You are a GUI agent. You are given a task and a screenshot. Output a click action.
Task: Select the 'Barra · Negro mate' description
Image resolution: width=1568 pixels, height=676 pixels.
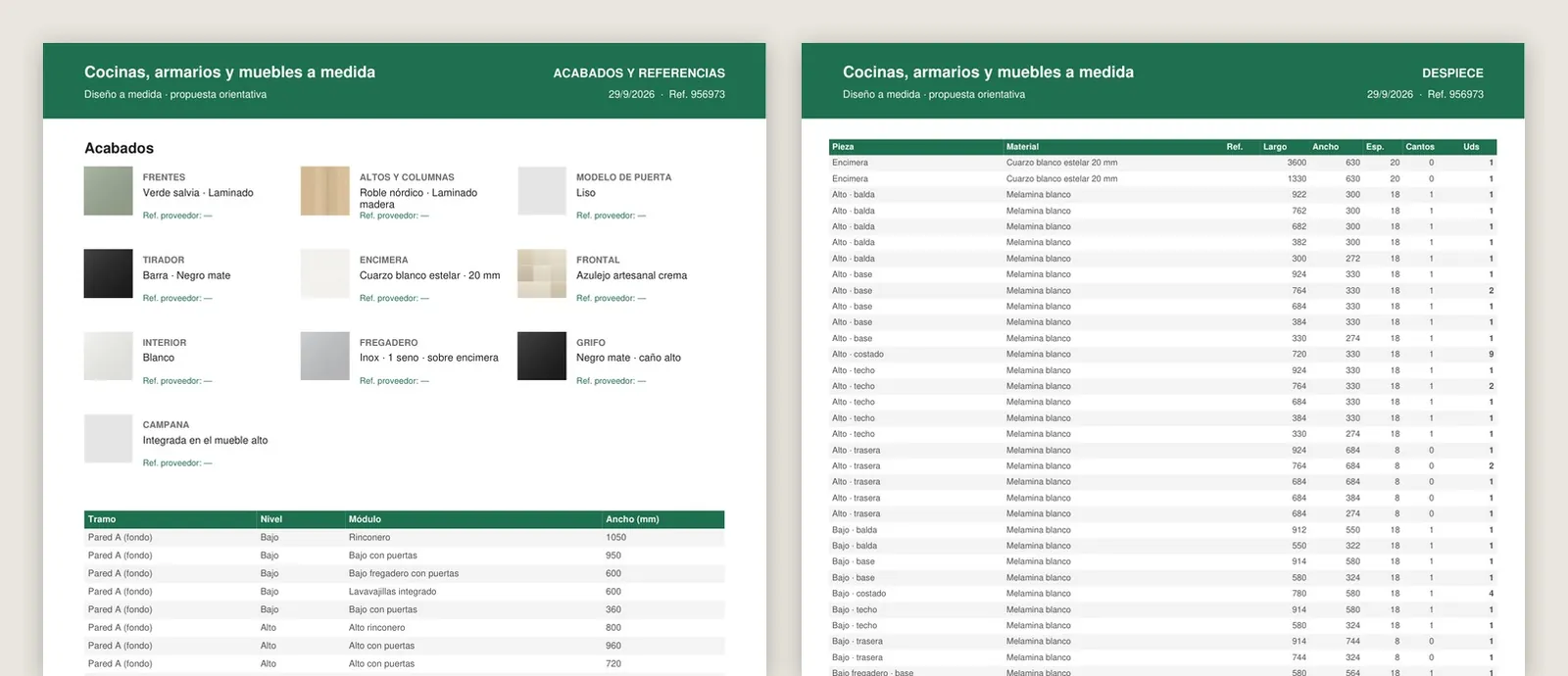coord(186,275)
